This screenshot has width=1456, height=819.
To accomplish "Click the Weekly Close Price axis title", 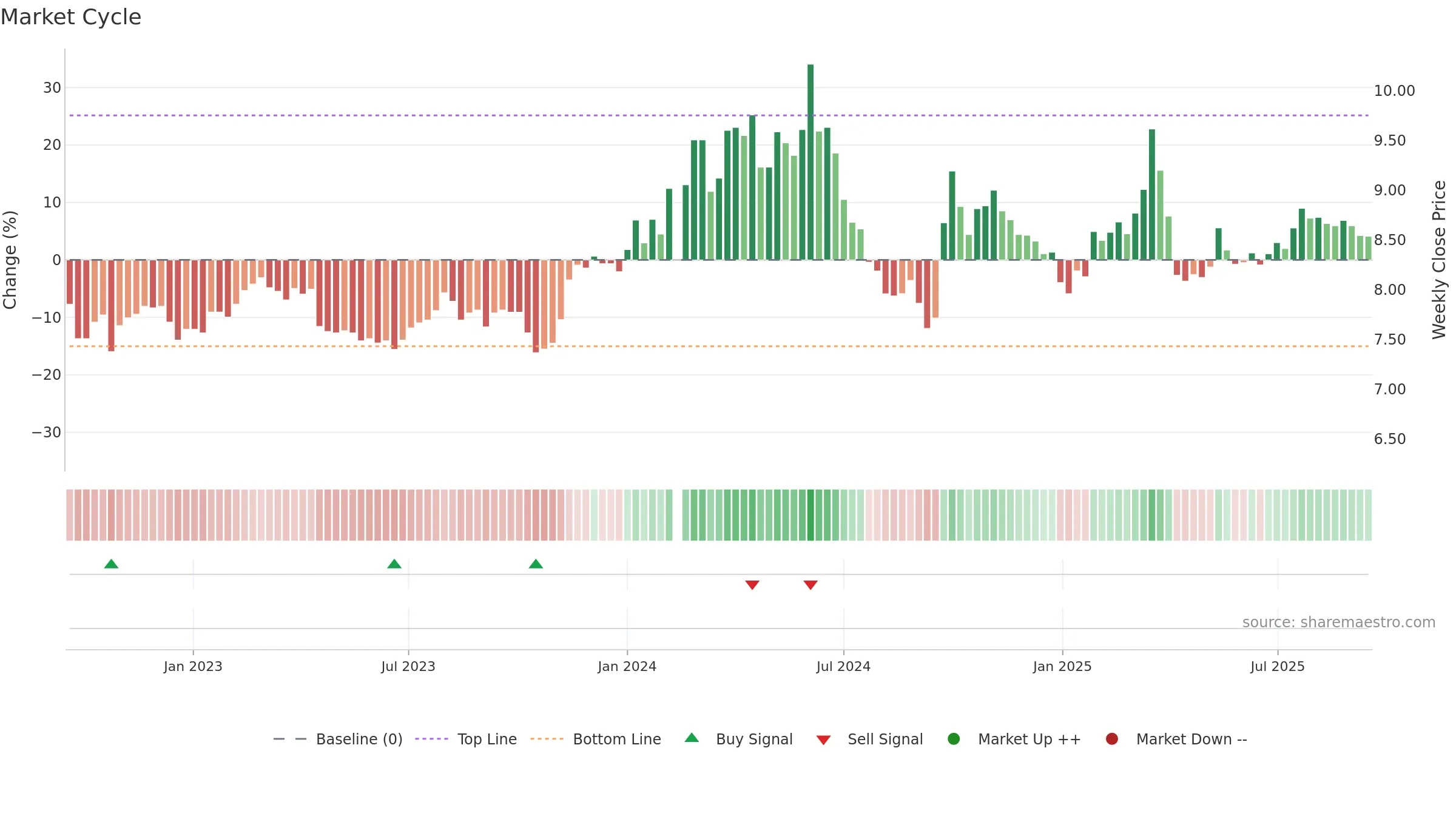I will (x=1439, y=260).
